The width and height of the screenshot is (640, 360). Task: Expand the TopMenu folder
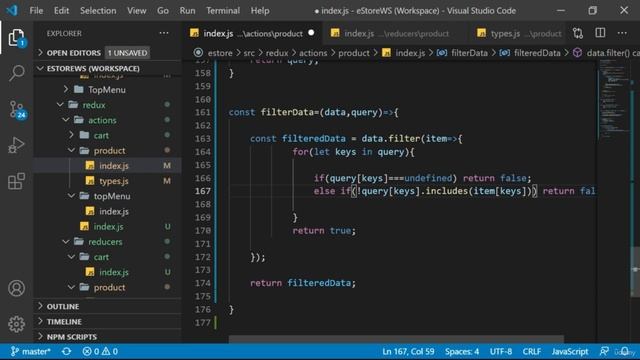[x=107, y=89]
